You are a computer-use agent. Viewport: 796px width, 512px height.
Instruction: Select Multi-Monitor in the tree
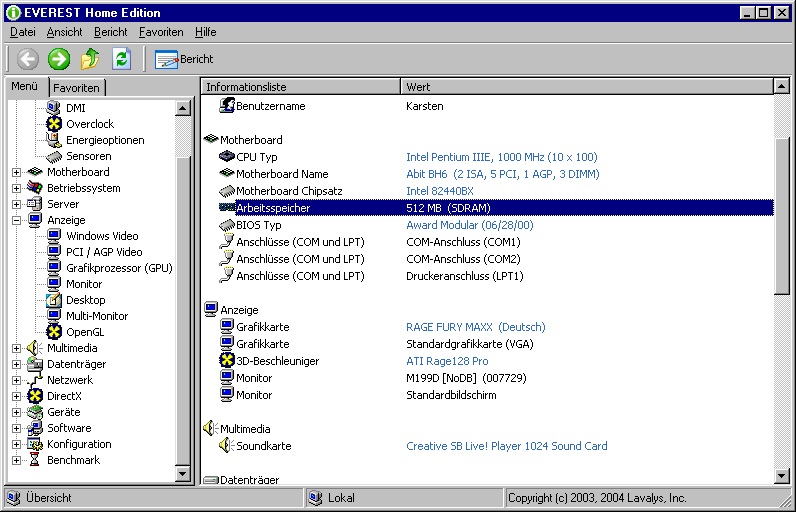[97, 316]
